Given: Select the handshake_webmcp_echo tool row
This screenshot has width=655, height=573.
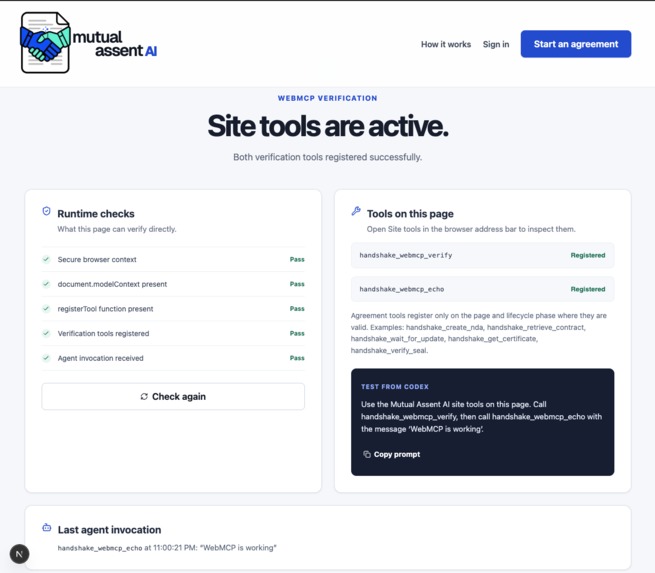Looking at the screenshot, I should tap(482, 289).
